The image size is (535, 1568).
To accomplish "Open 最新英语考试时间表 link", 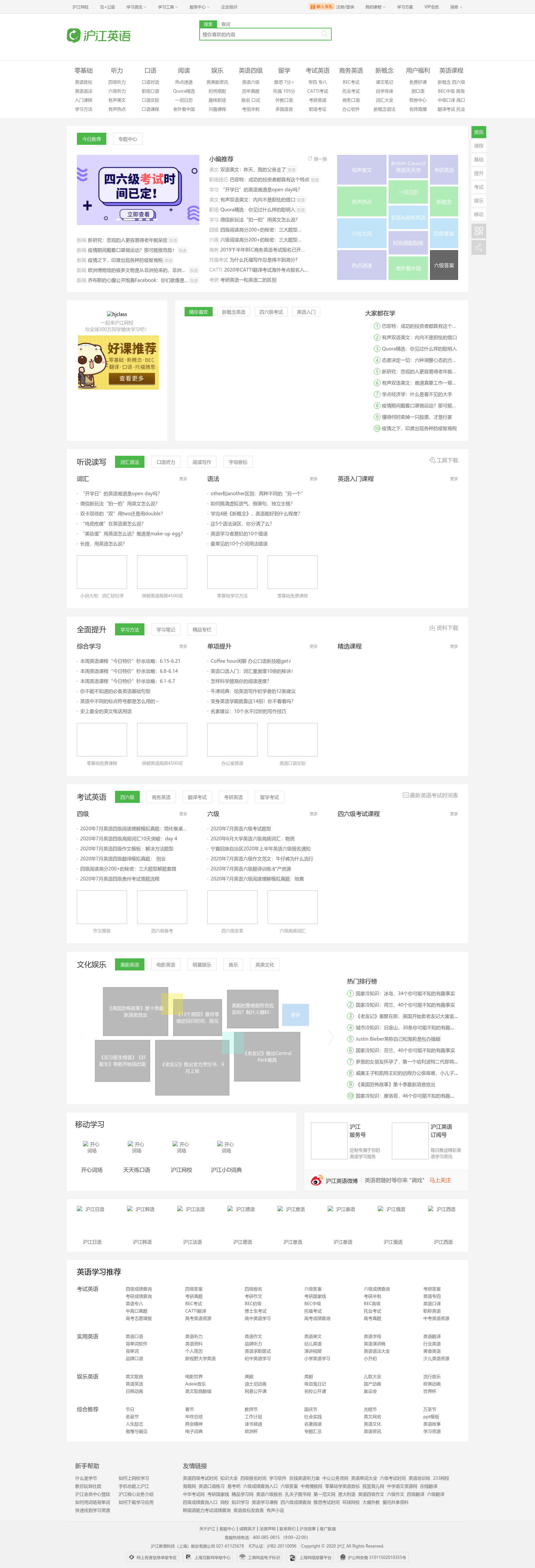I will 430,795.
